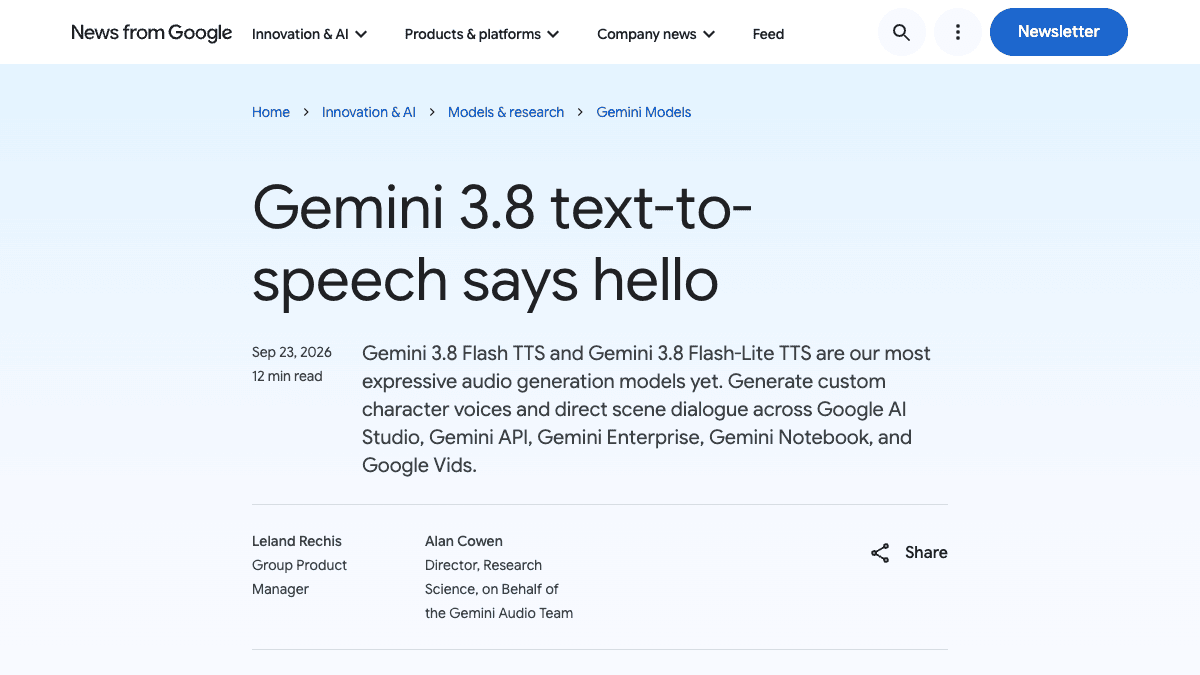Open the search icon in header
This screenshot has height=675, width=1200.
click(x=901, y=32)
